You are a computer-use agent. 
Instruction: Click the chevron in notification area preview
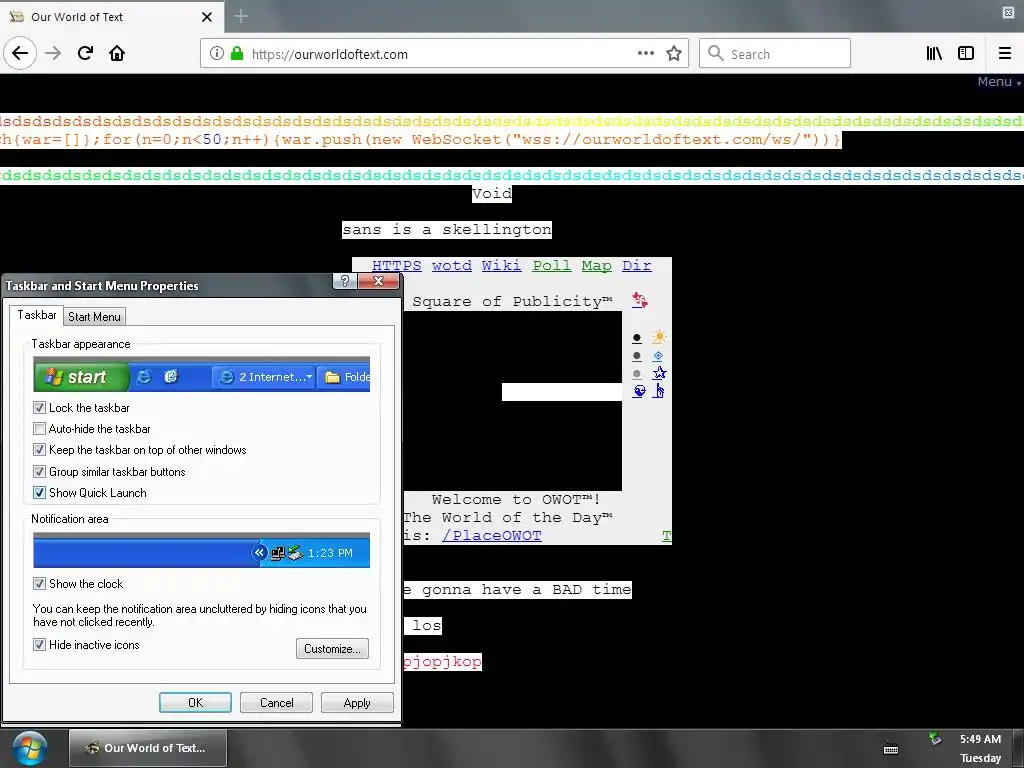click(x=259, y=552)
